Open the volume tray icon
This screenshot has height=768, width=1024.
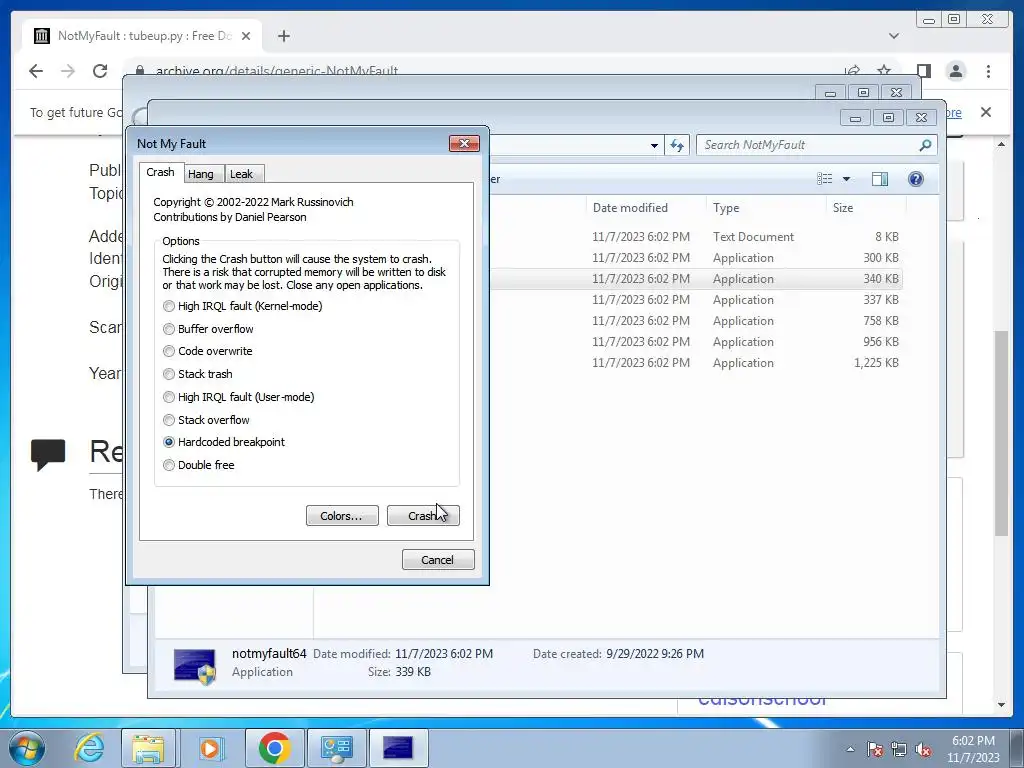(x=923, y=749)
